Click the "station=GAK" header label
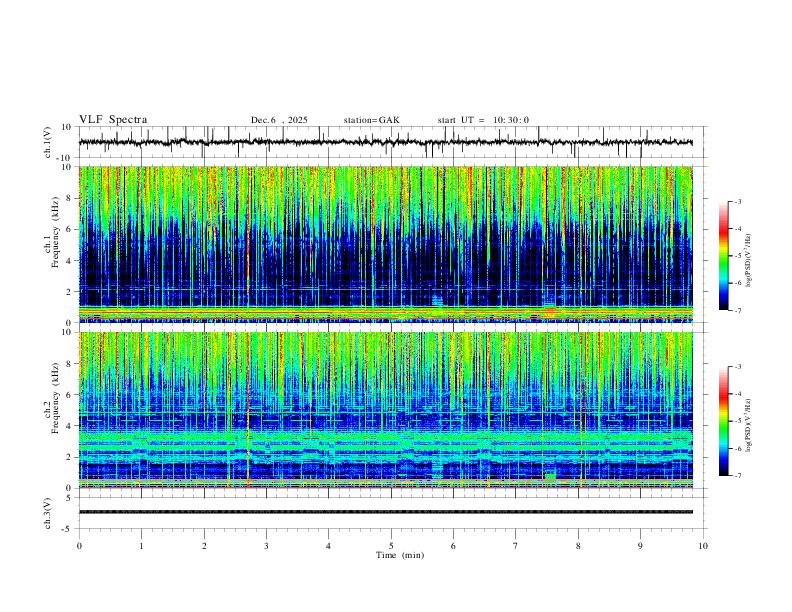The height and width of the screenshot is (612, 792). tap(372, 120)
